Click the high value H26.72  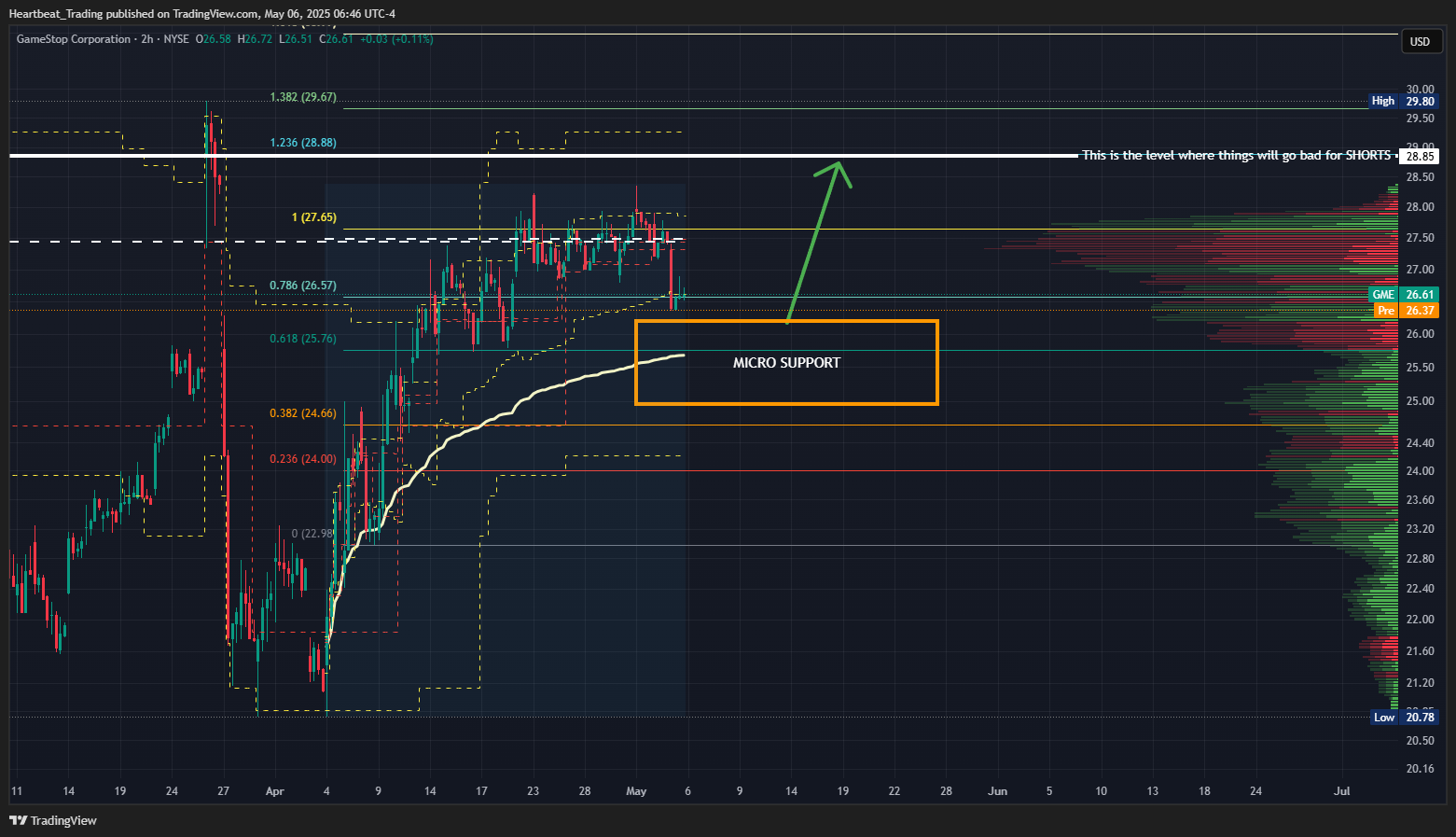pos(256,39)
